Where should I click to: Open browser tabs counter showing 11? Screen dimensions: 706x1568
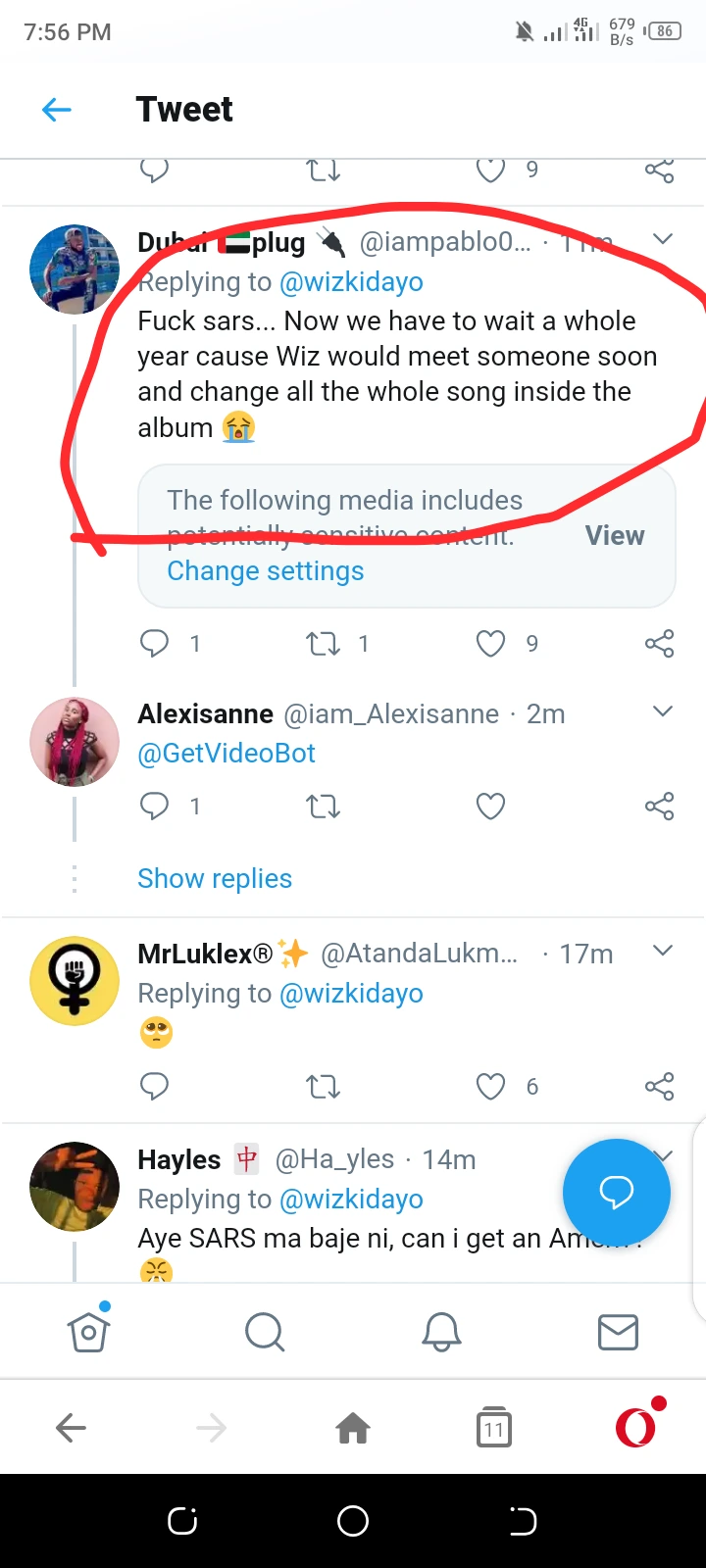493,1428
